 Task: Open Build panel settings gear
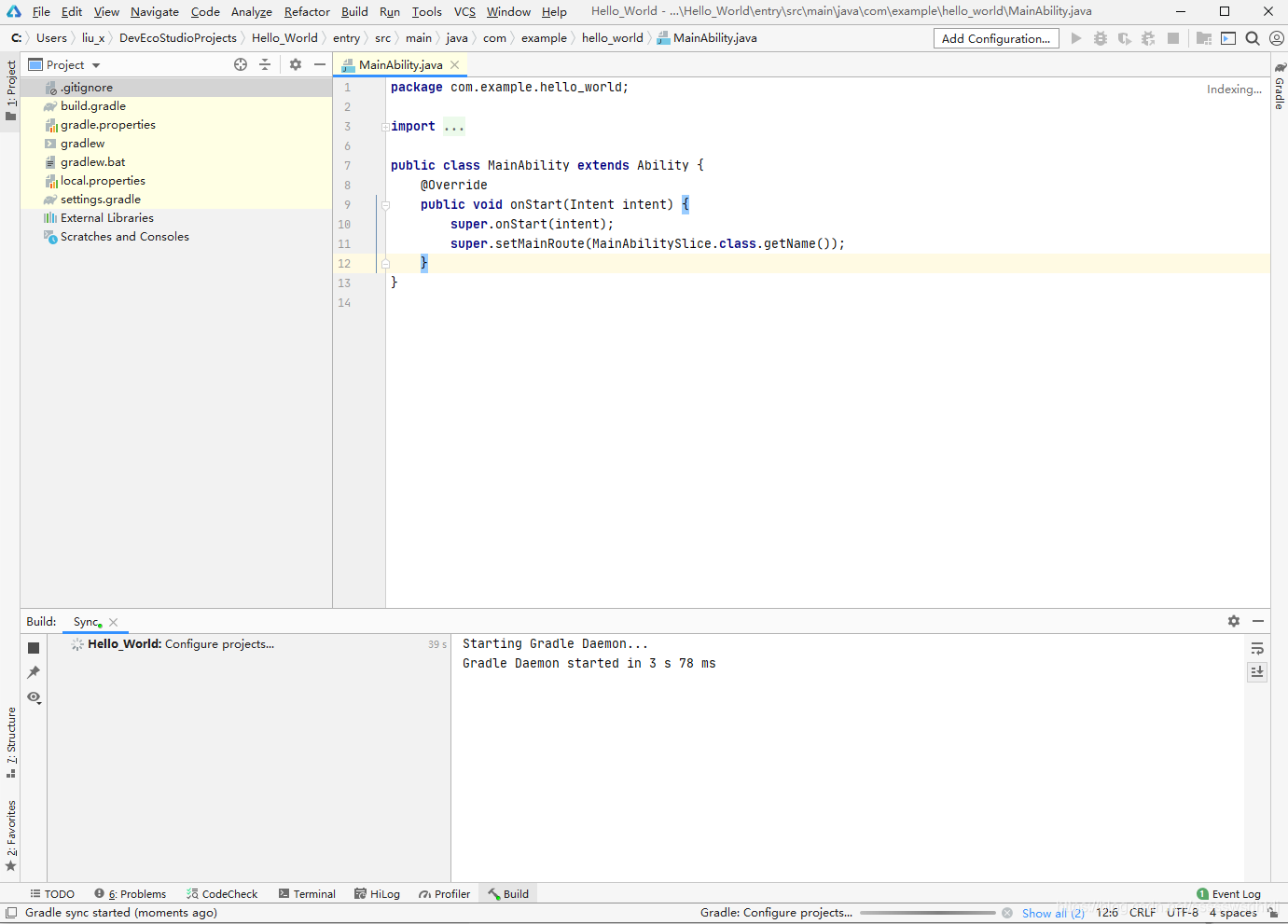click(1234, 621)
